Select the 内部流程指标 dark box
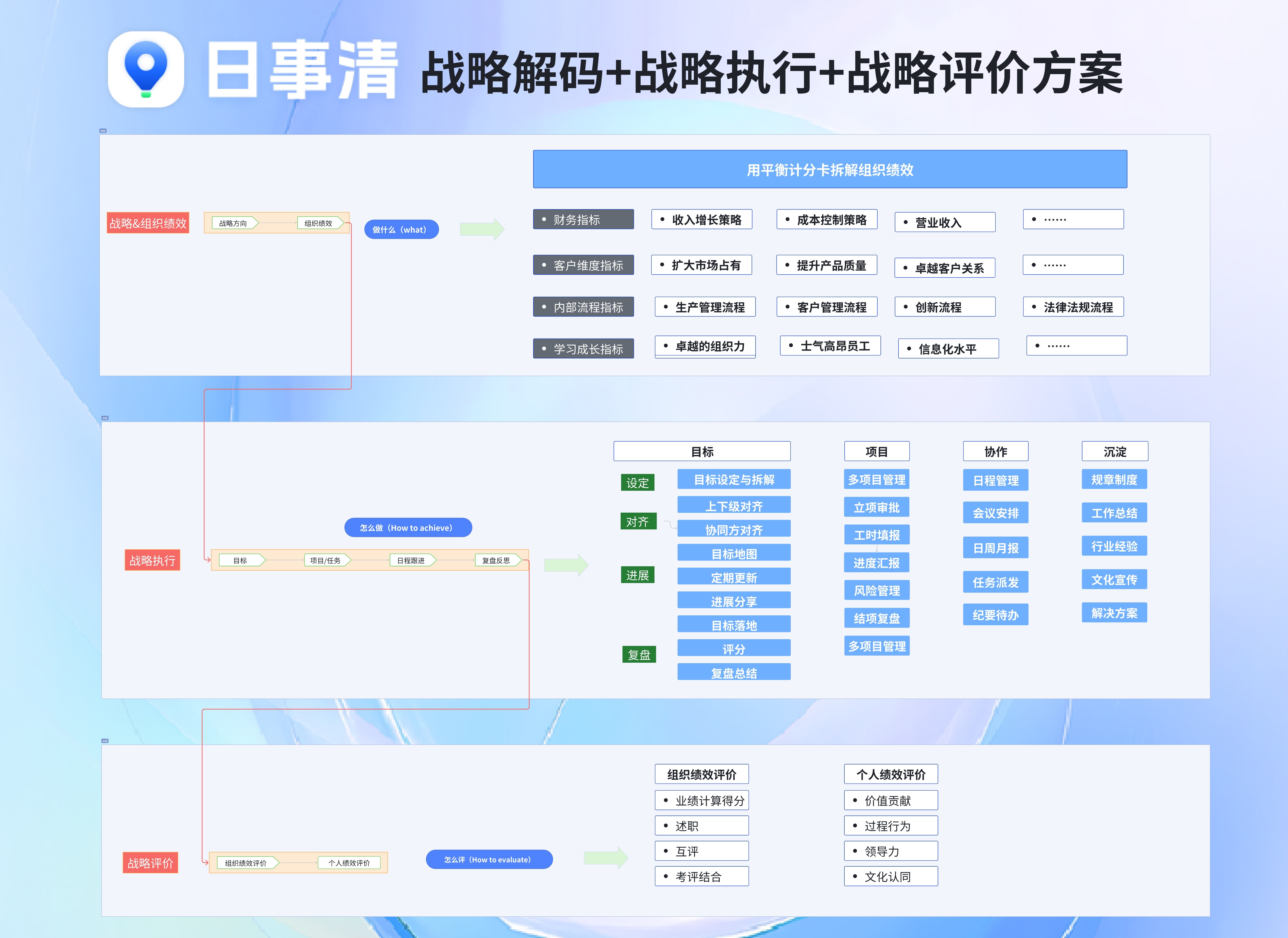This screenshot has width=1288, height=938. [x=583, y=307]
